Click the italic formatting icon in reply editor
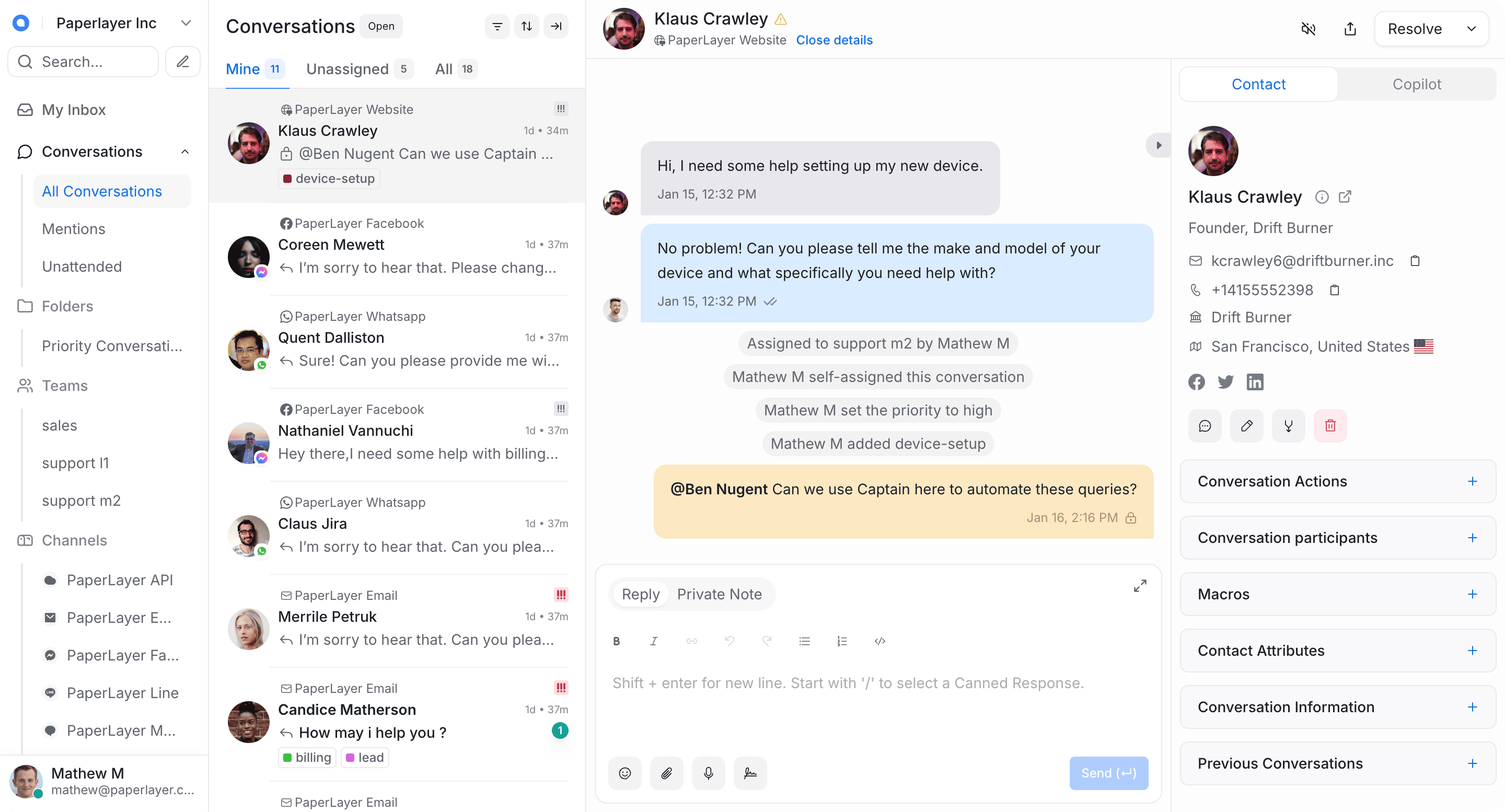The image size is (1505, 812). click(x=655, y=641)
